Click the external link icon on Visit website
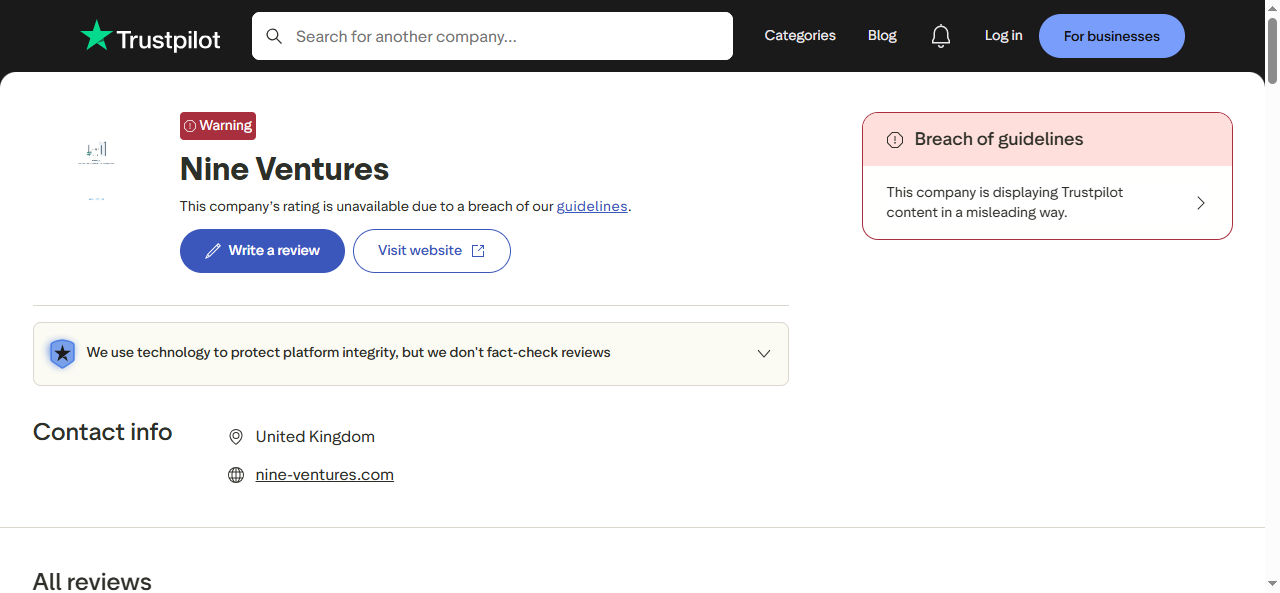Screen dimensions: 1280x593 pos(478,251)
